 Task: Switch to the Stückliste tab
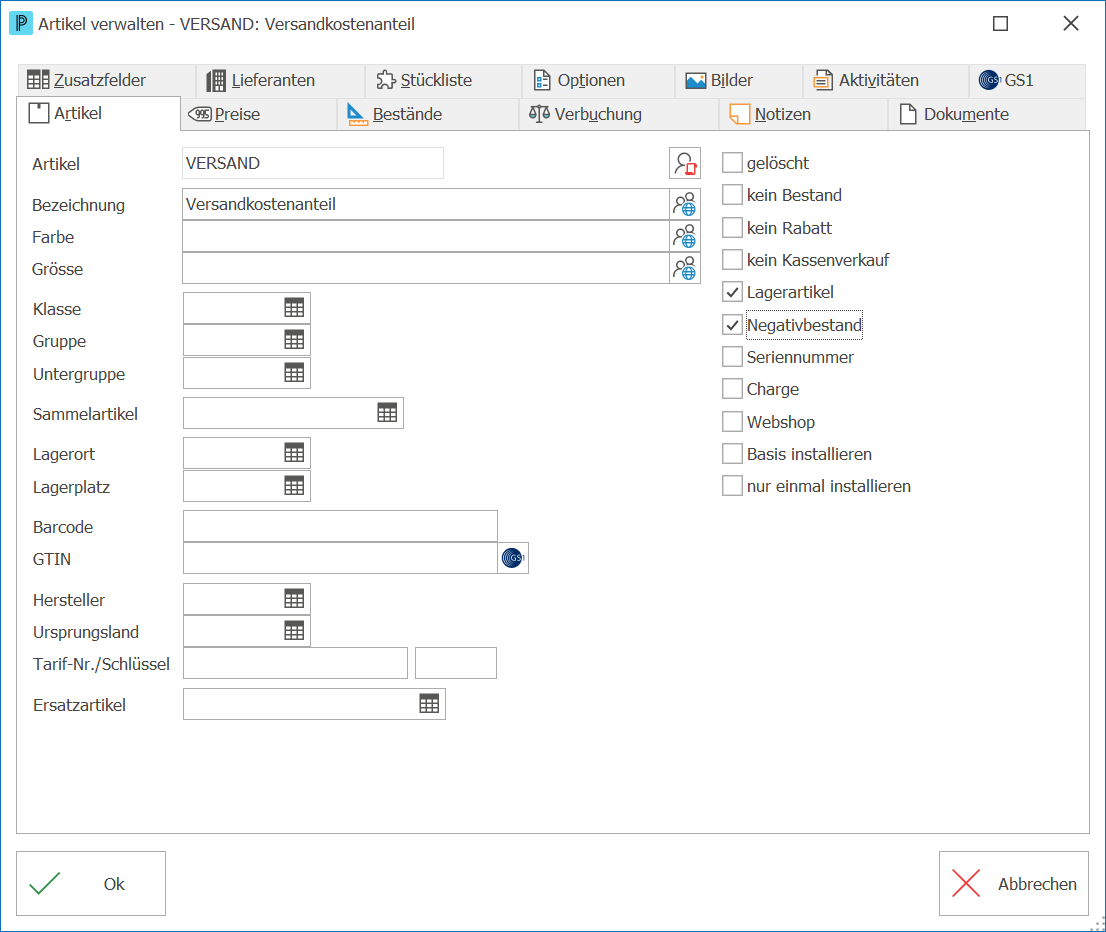click(444, 80)
